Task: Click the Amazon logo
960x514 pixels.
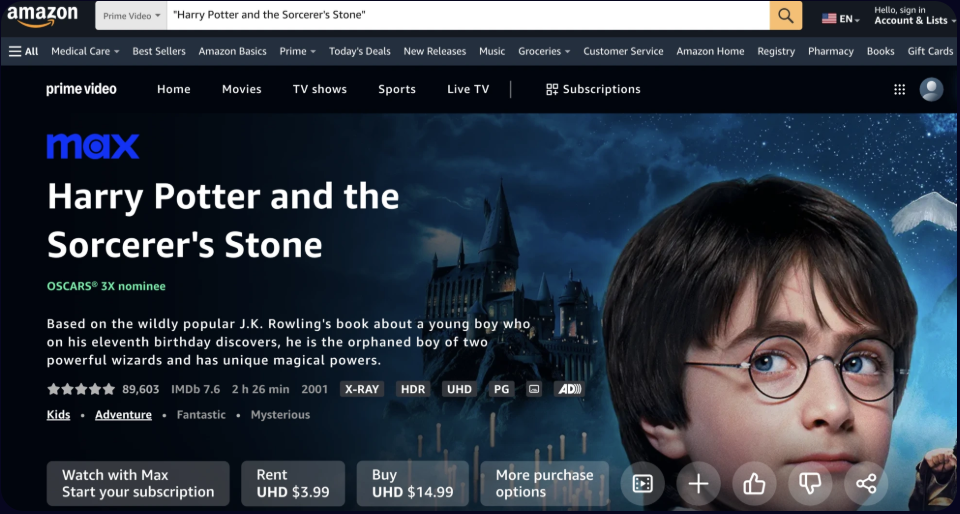Action: point(42,16)
